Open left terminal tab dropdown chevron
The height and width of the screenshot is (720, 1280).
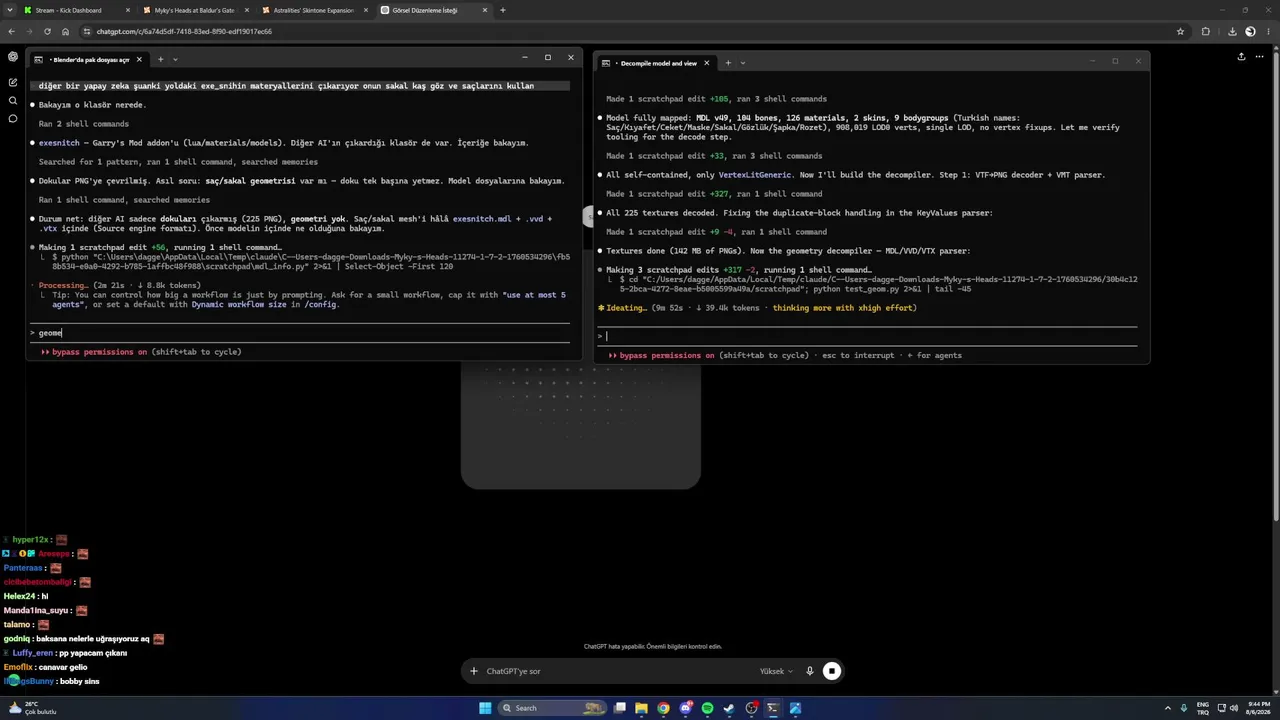[175, 59]
